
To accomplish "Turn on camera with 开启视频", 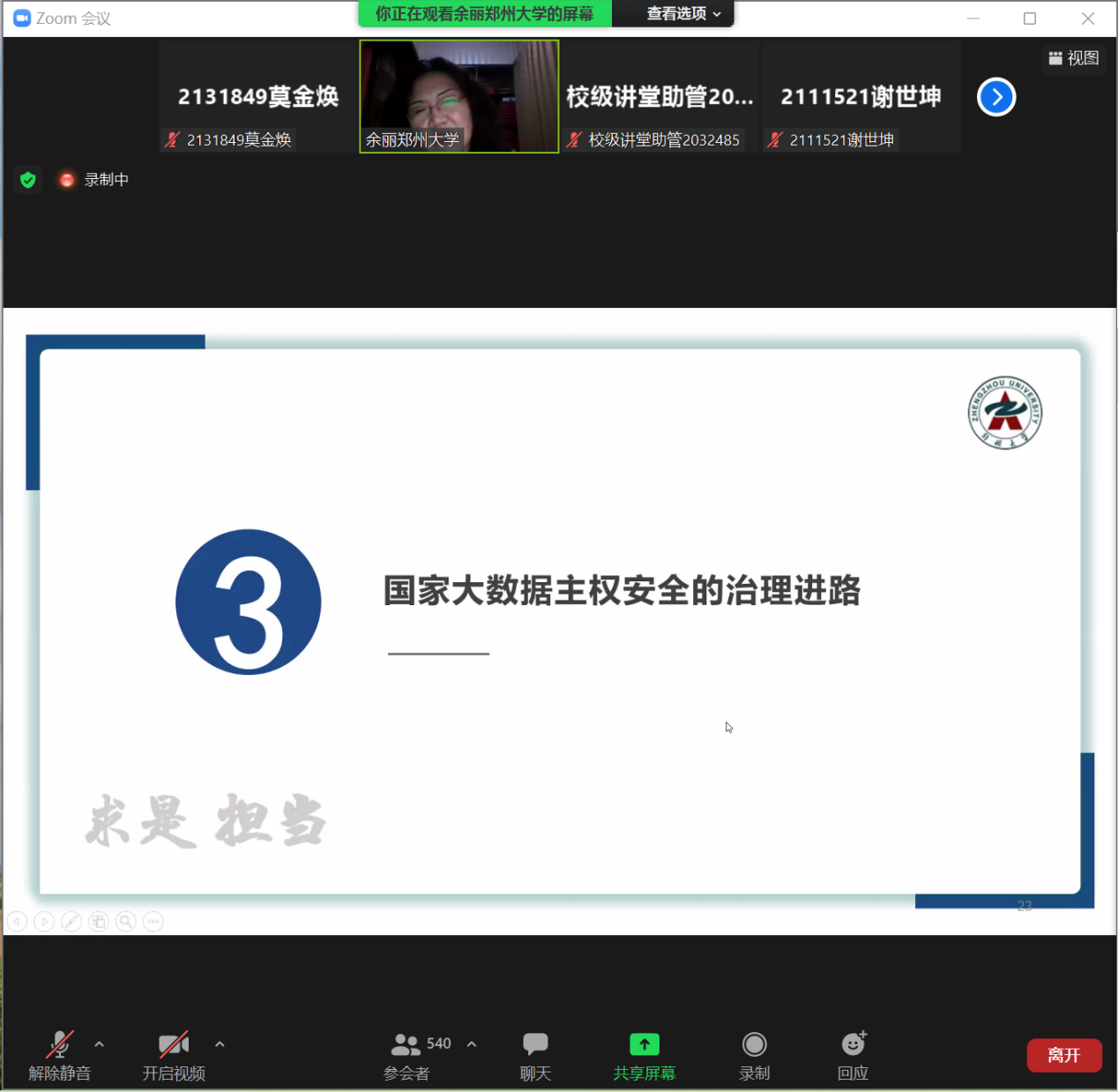I will [174, 1054].
